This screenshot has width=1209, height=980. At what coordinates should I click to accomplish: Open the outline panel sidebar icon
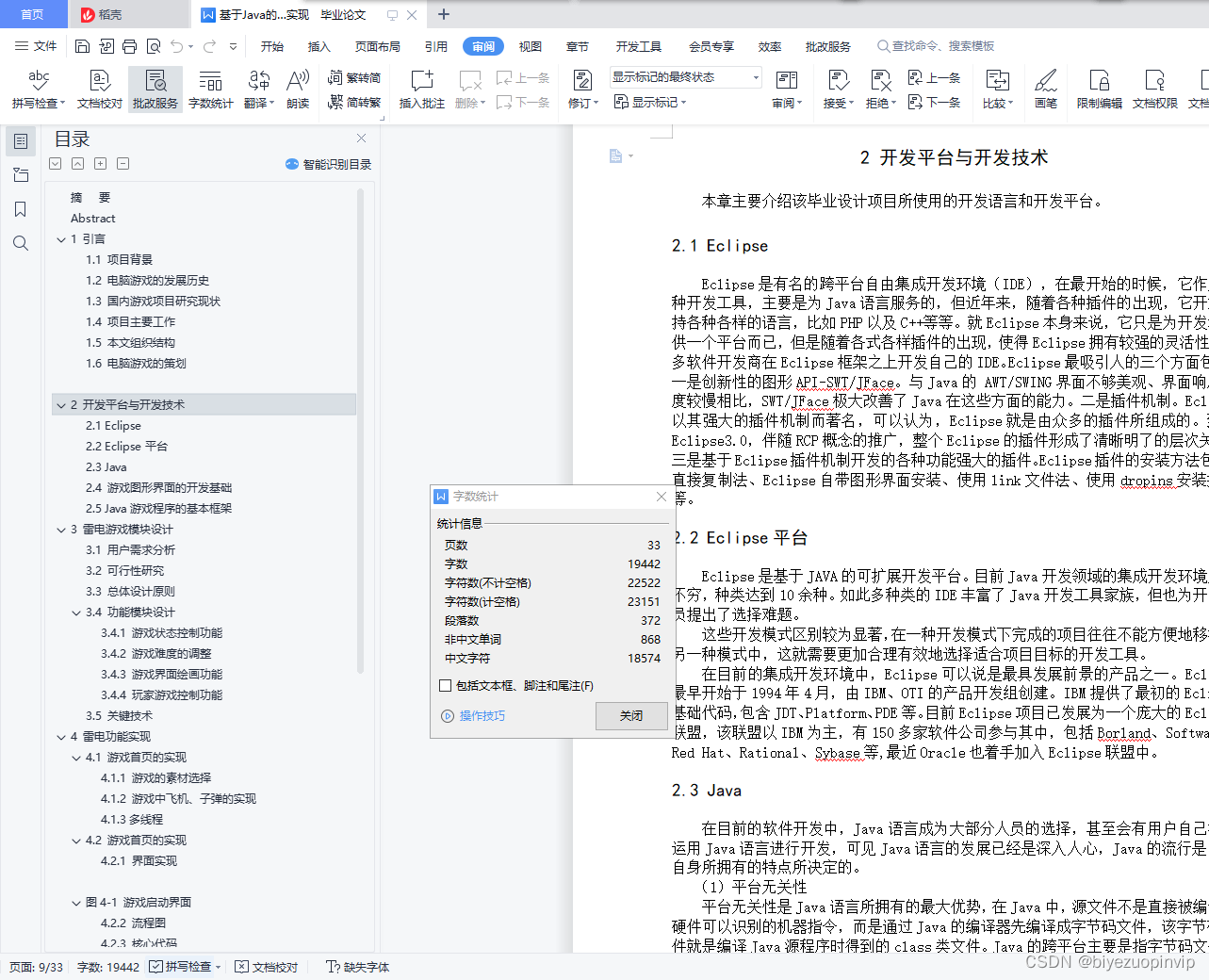click(21, 141)
